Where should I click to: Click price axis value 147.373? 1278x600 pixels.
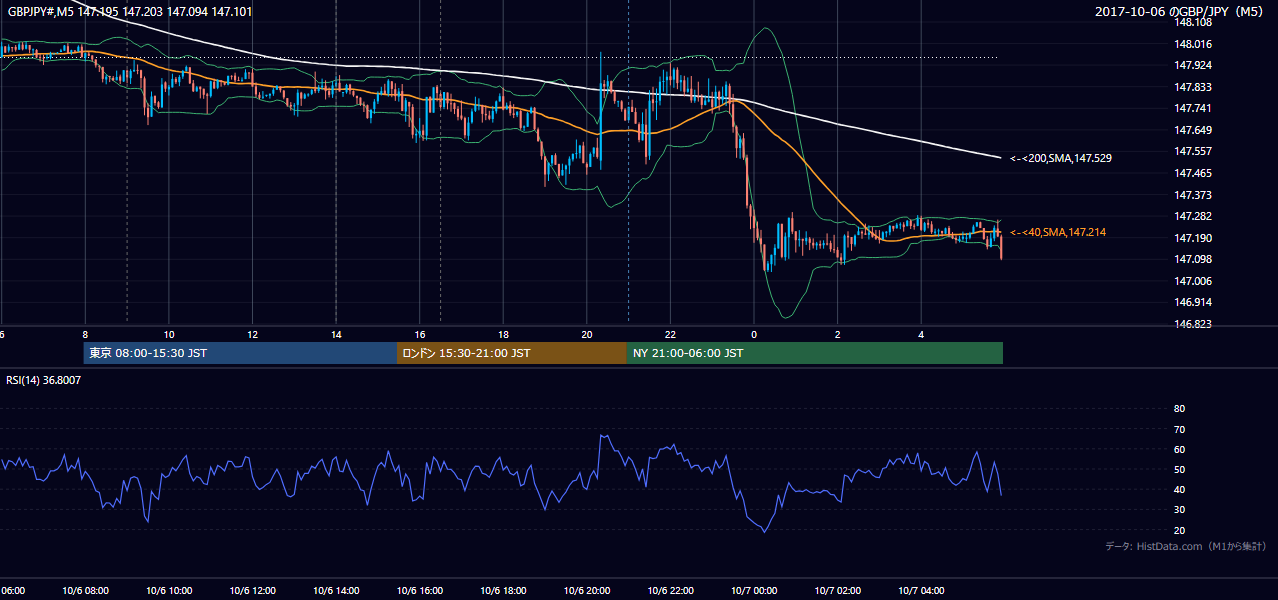[x=1193, y=195]
